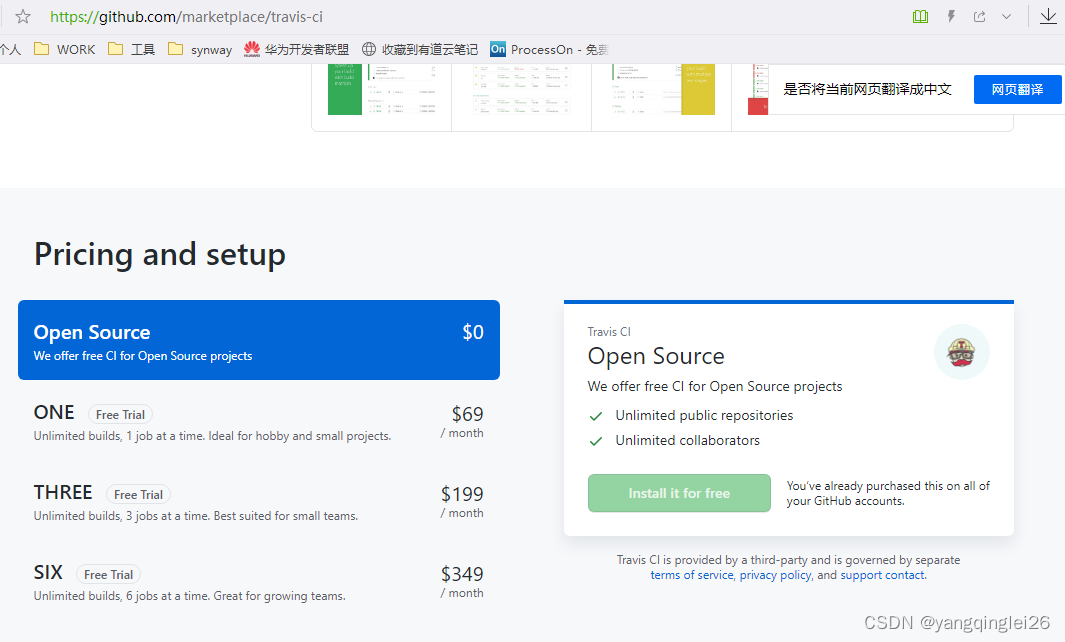Open the second build list screenshot thumbnail
Viewport: 1065px width, 642px height.
(522, 90)
